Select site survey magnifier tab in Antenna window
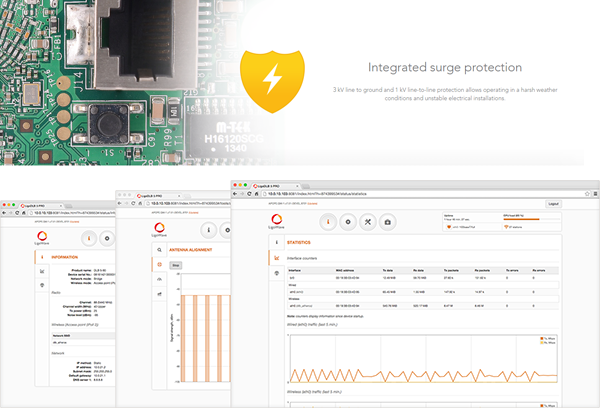Viewport: 600px width, 420px height. tap(159, 250)
